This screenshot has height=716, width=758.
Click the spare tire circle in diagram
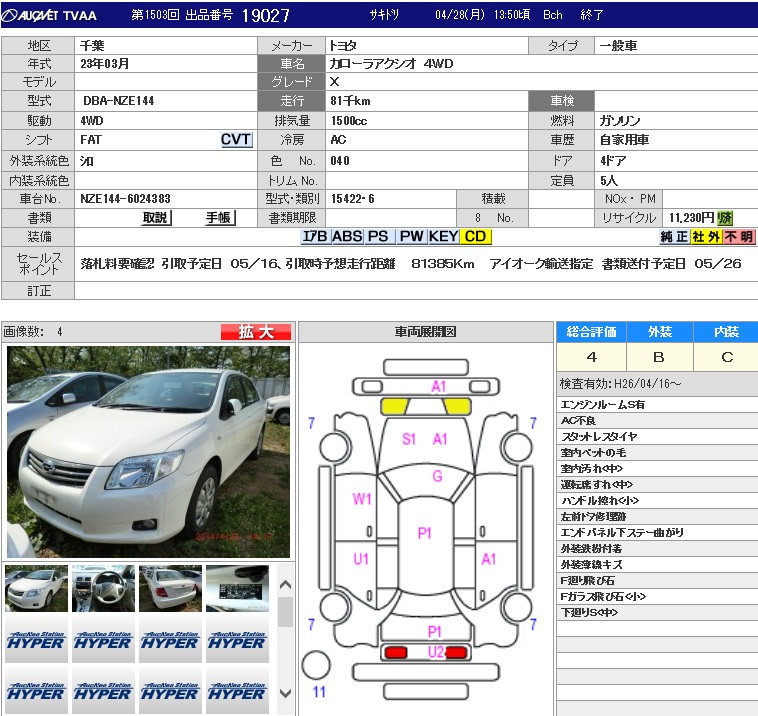(316, 664)
